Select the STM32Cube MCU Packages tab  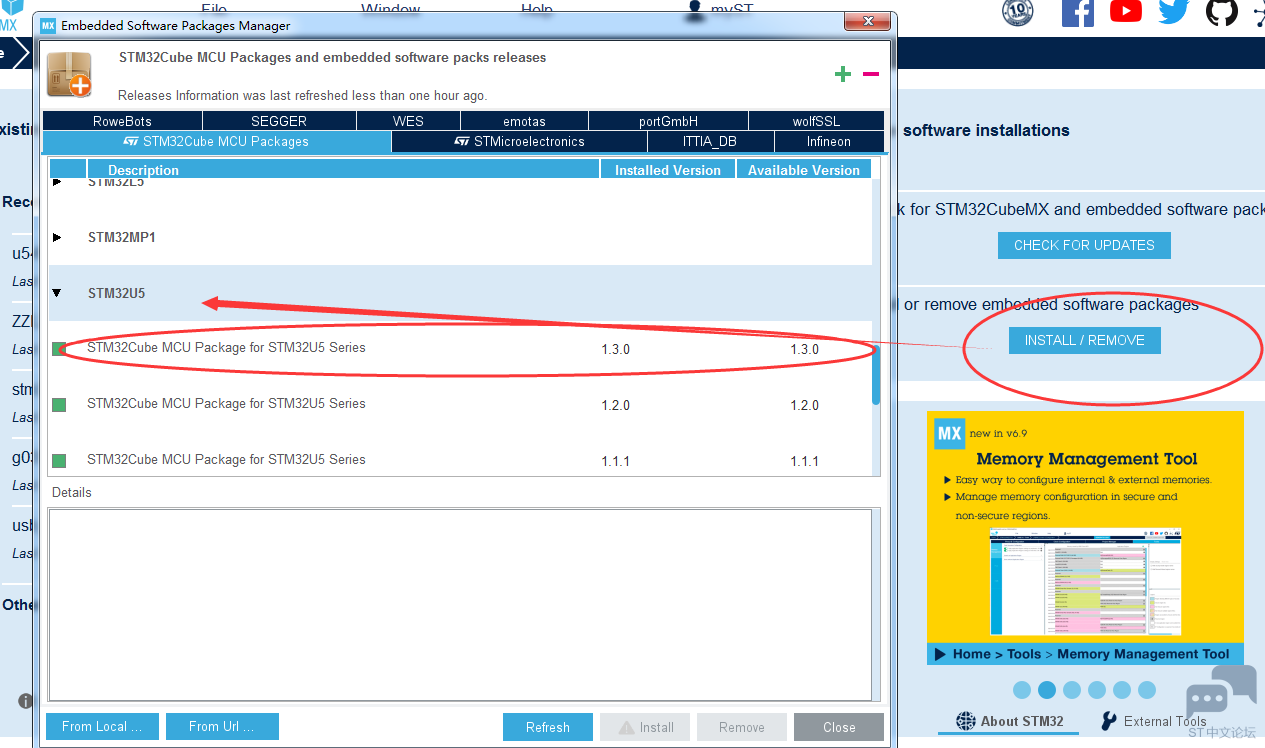[217, 142]
